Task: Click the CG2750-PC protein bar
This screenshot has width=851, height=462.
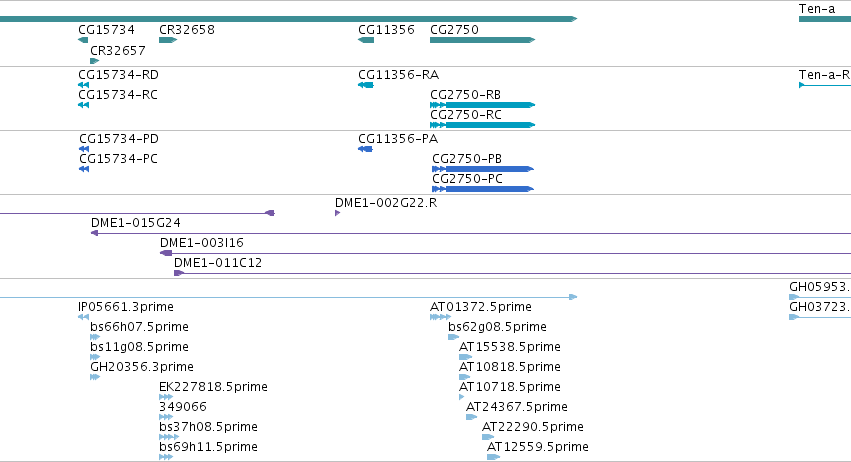Action: (x=483, y=189)
